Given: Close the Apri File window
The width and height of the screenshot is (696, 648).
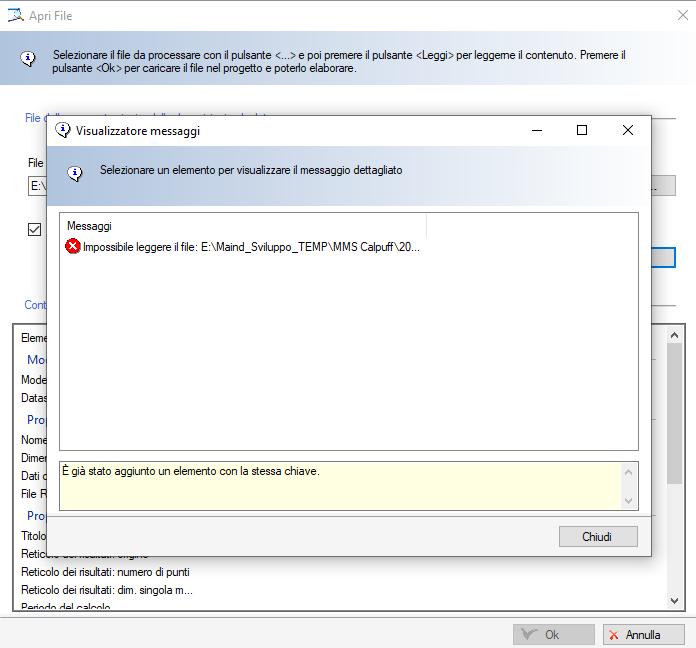Looking at the screenshot, I should click(681, 15).
